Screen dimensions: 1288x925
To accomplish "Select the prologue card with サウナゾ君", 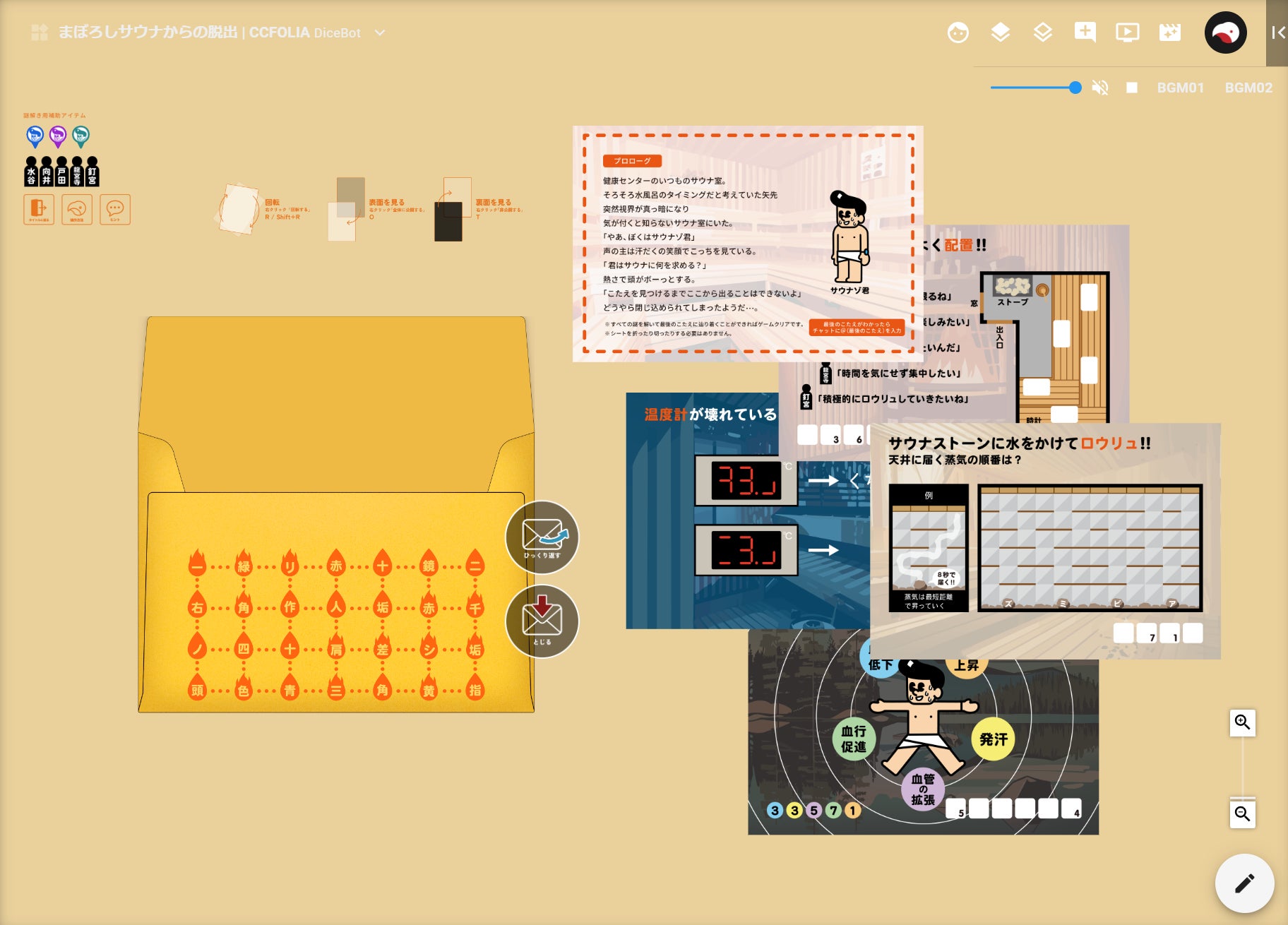I will coord(748,244).
